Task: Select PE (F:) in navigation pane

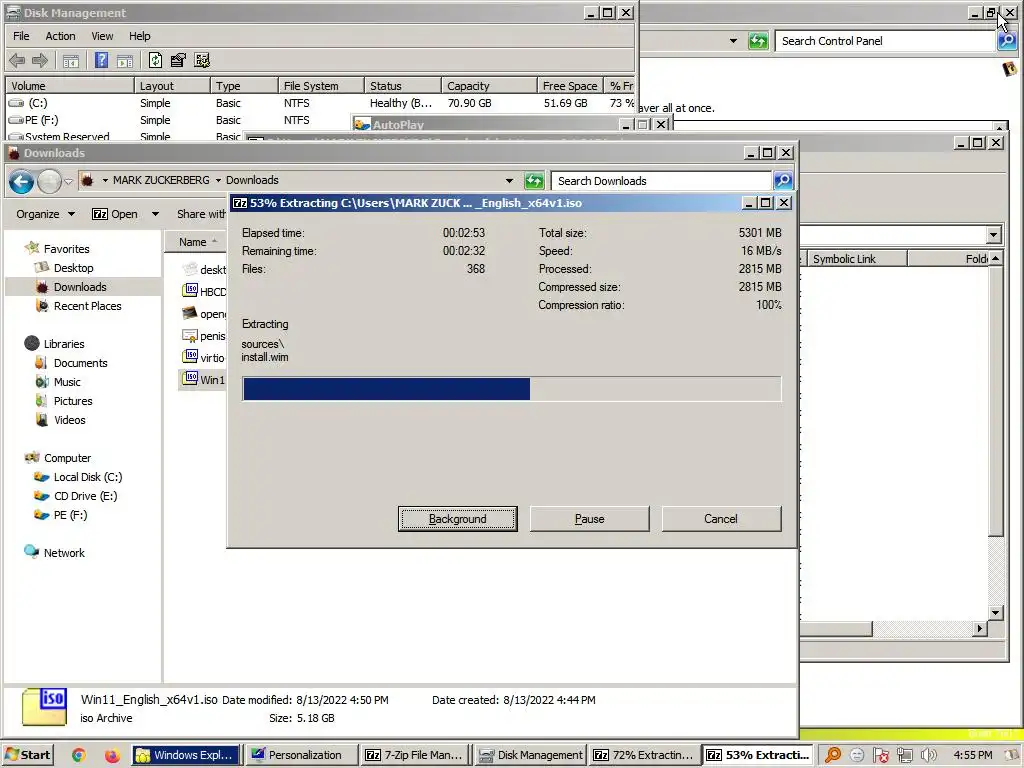Action: pos(70,515)
